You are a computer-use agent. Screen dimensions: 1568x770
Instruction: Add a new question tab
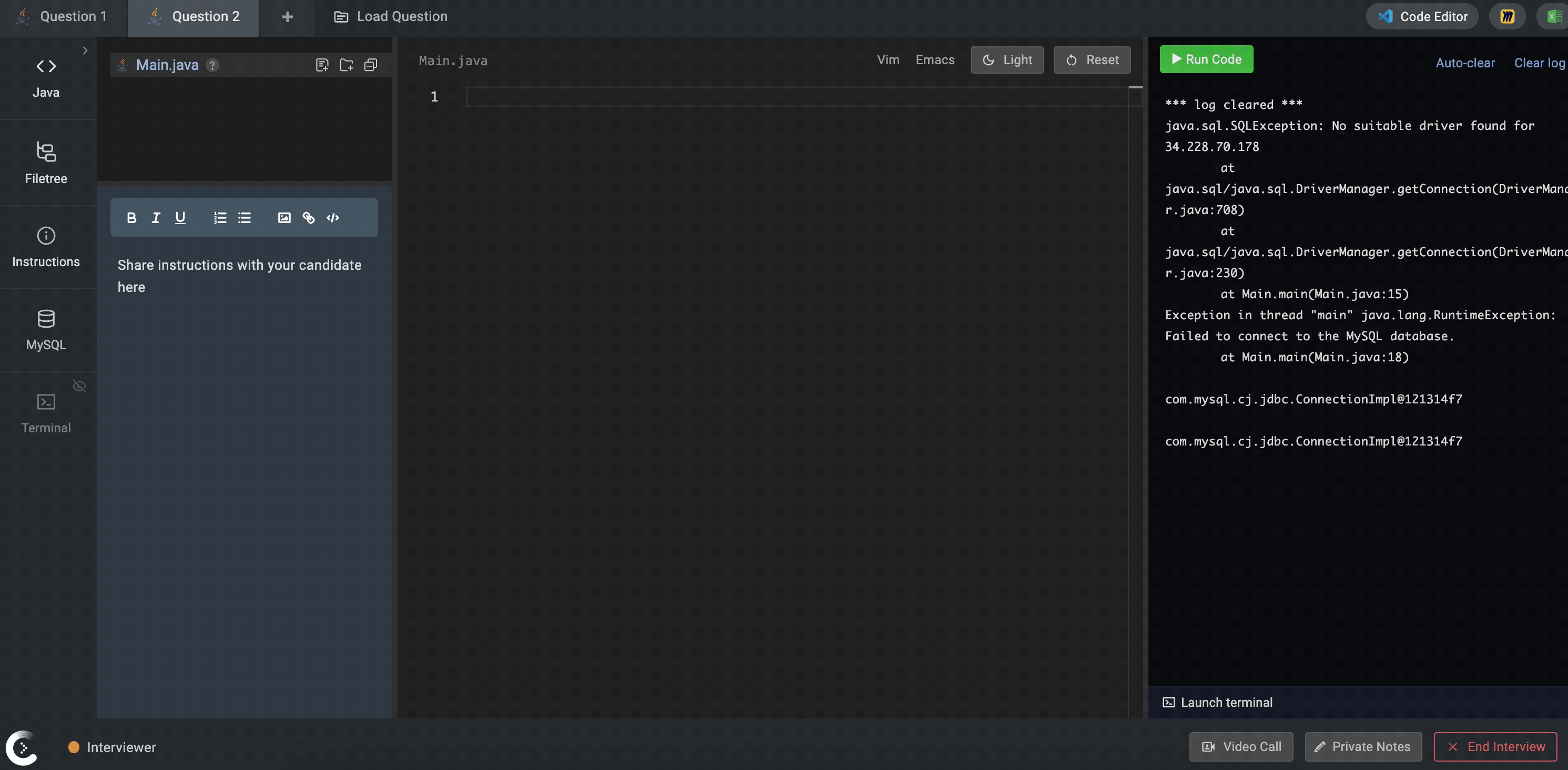click(287, 17)
